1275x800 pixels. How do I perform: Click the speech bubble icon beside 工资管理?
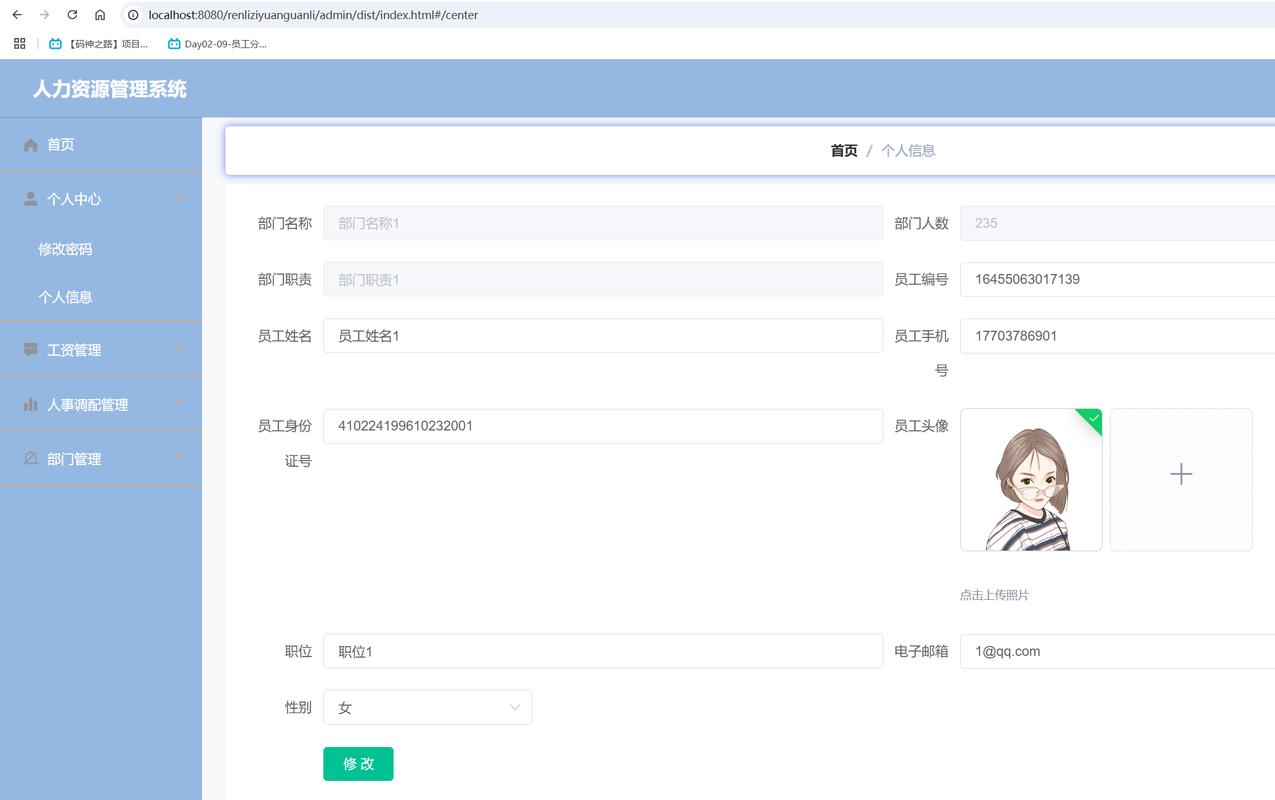(x=30, y=349)
